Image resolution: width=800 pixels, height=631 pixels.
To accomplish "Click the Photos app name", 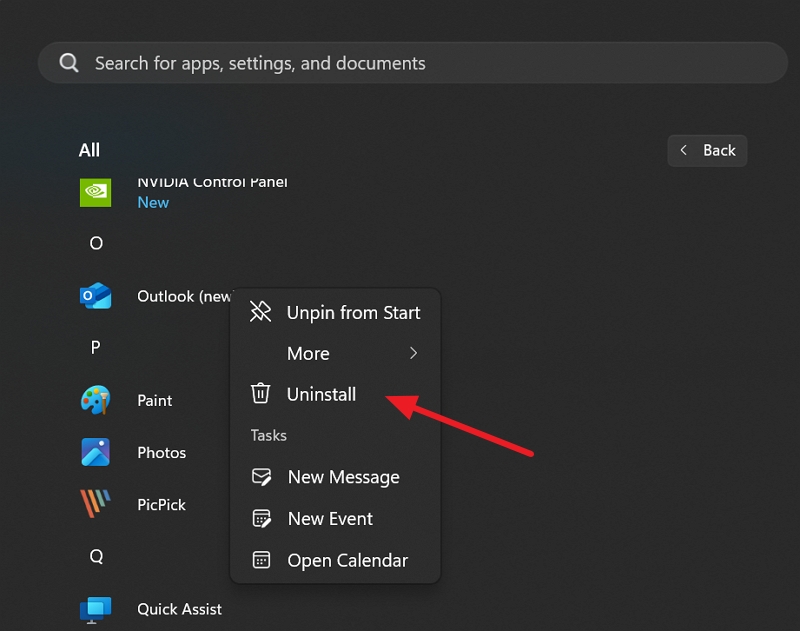I will point(162,452).
